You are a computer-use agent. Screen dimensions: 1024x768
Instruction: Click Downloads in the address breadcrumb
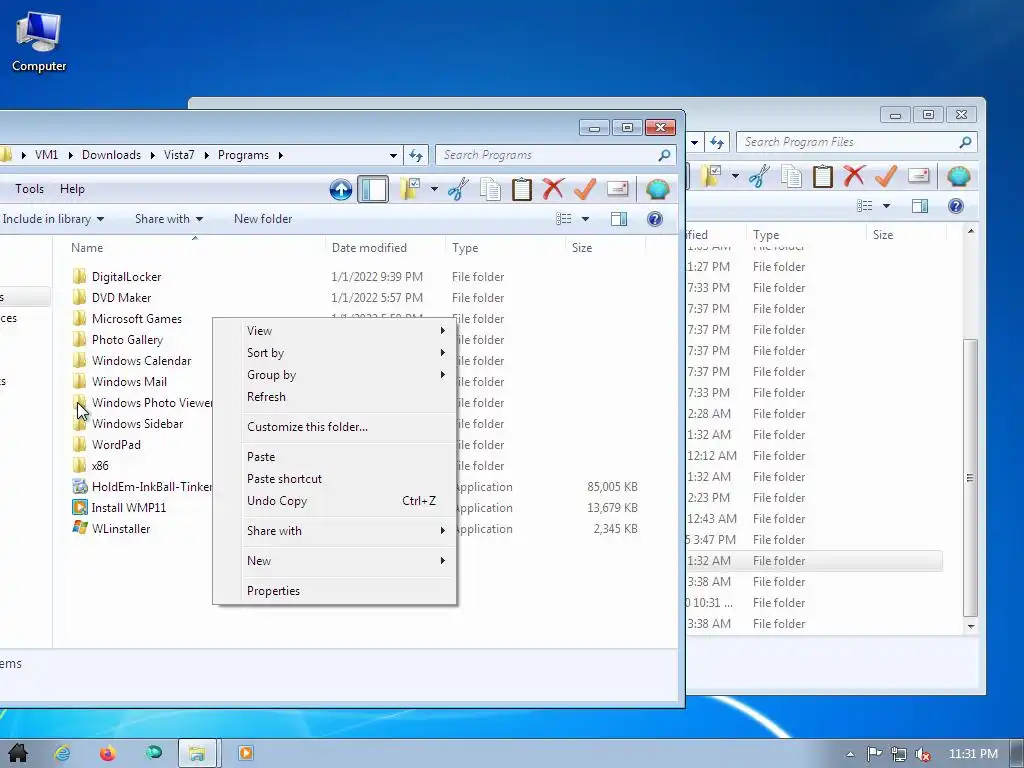pos(111,155)
